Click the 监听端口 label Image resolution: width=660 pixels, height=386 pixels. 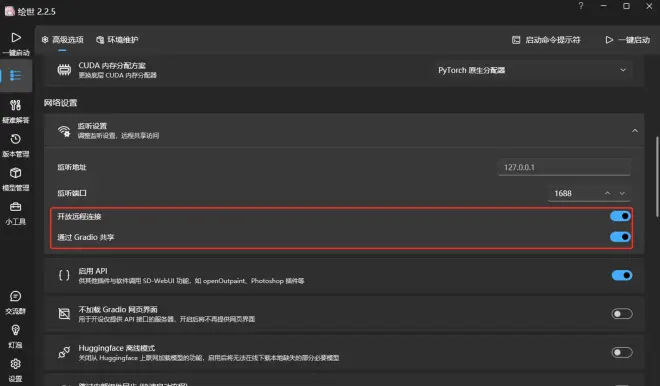72,193
